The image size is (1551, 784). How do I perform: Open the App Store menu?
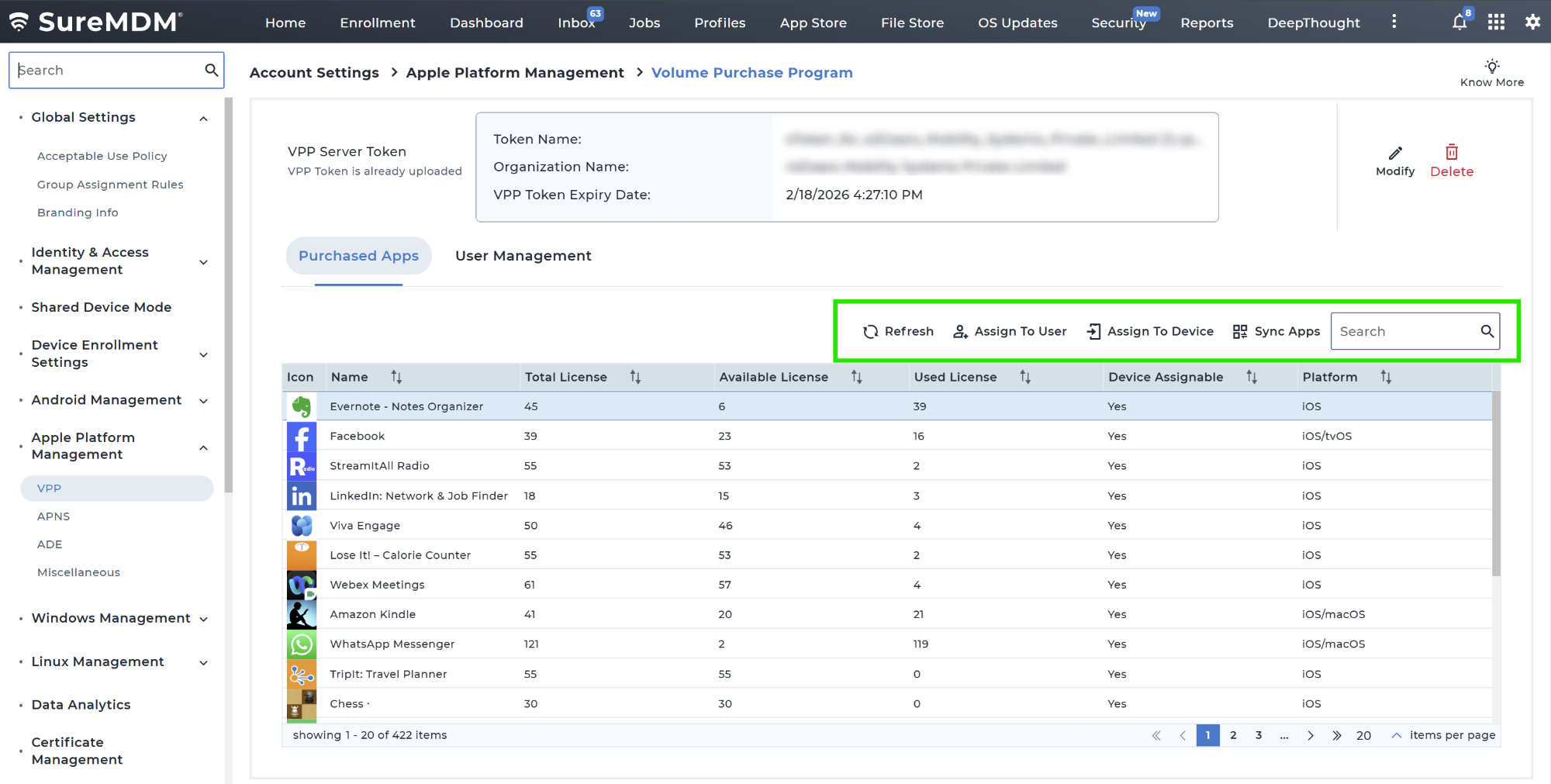pos(813,22)
